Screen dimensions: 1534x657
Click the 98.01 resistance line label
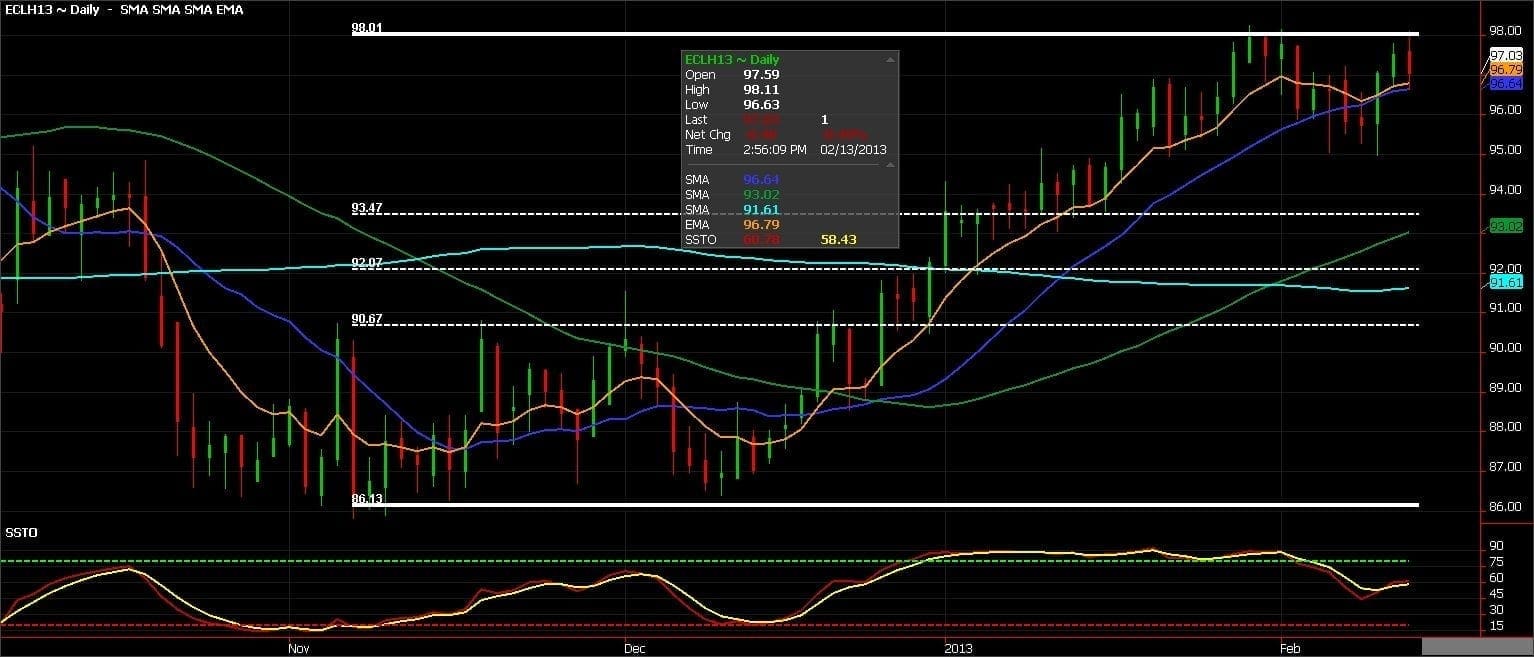366,29
